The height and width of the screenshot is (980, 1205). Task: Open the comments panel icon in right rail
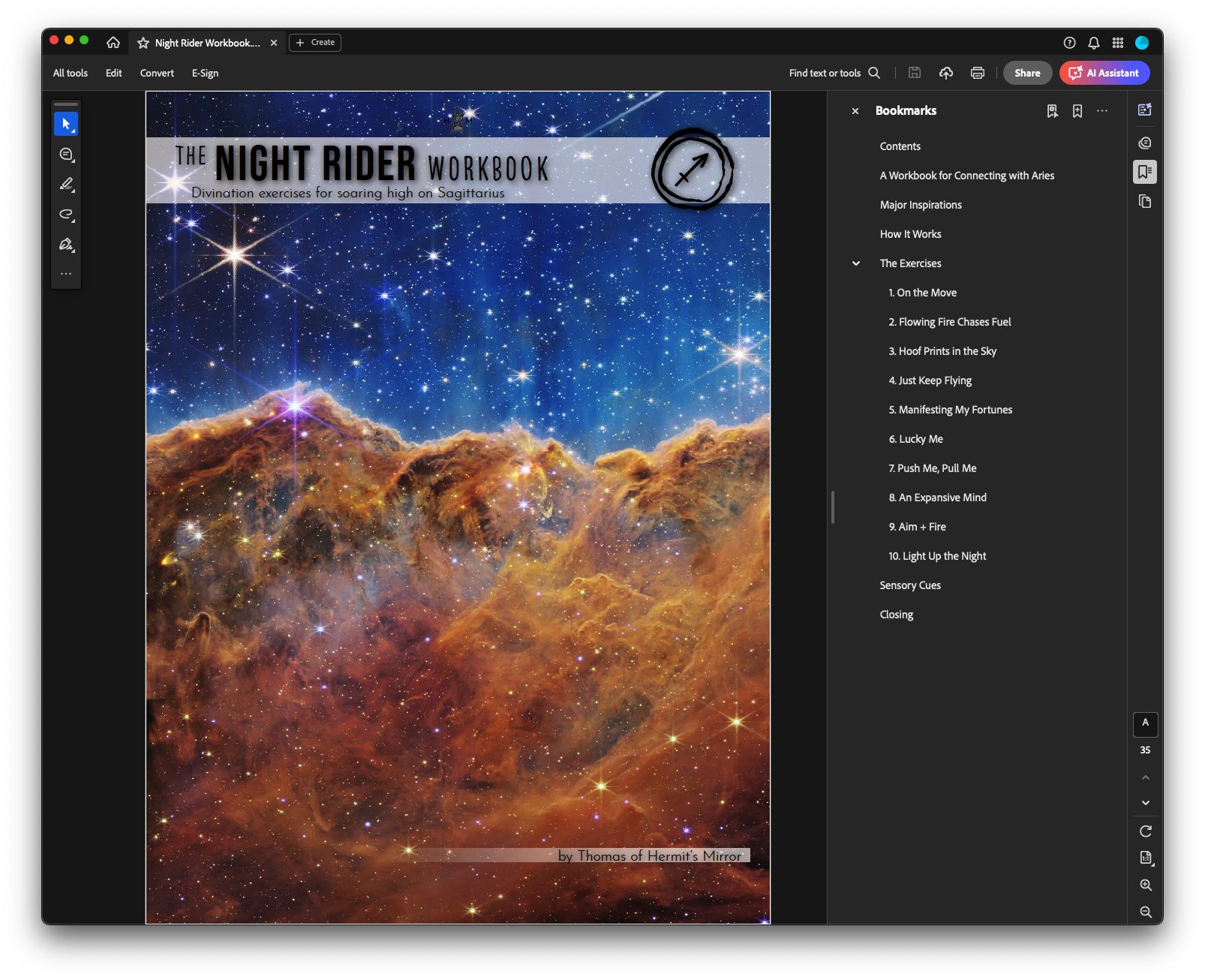1145,143
